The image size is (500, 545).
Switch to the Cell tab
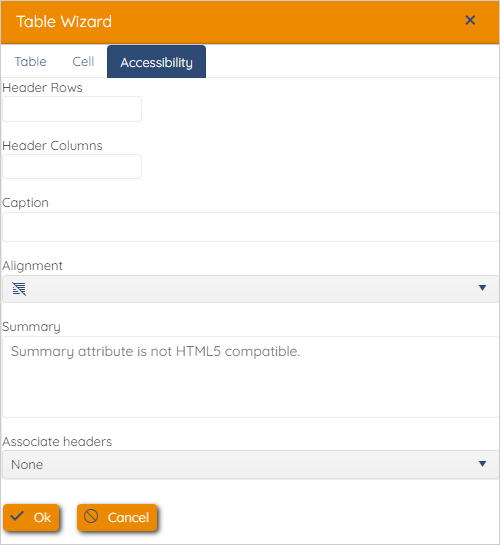point(83,62)
